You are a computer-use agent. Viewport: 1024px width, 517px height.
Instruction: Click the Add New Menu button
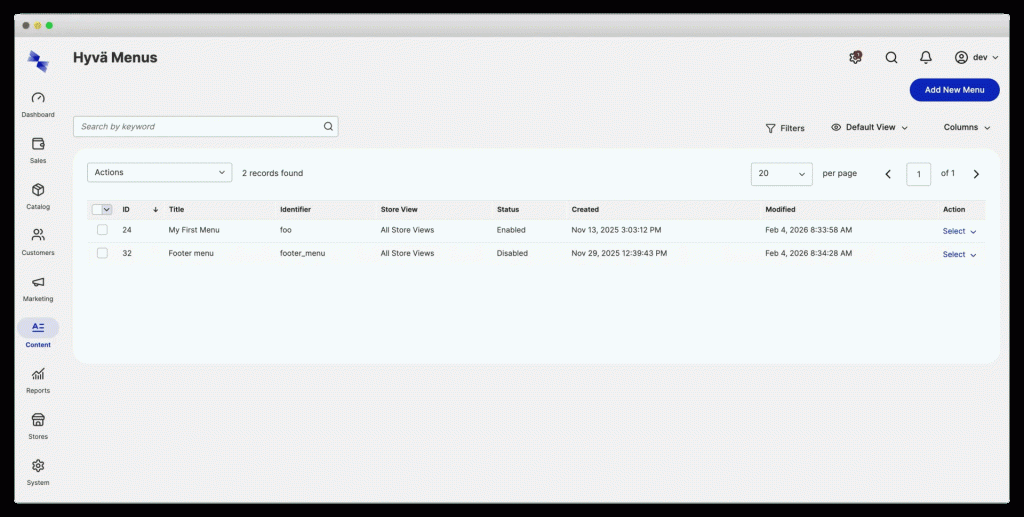954,90
